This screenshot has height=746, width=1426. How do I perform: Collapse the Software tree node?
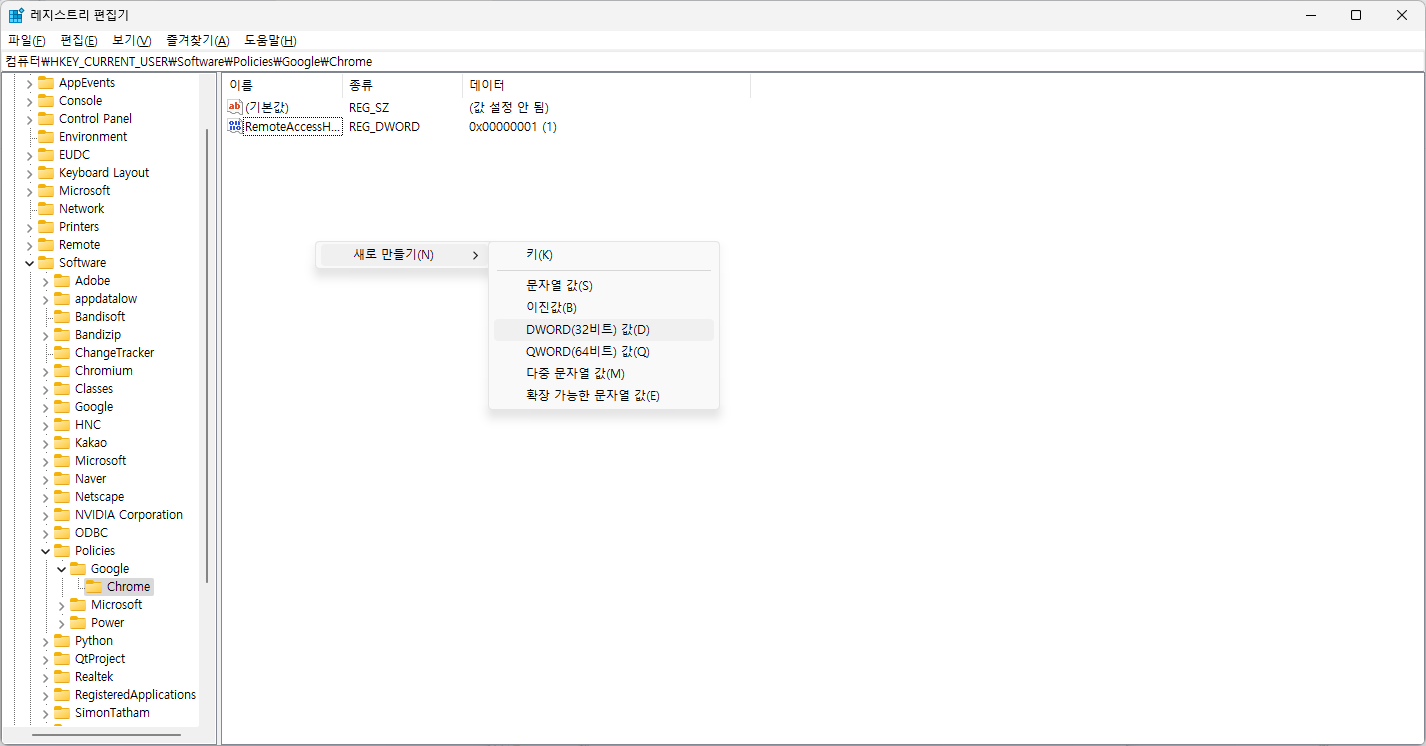[x=29, y=263]
